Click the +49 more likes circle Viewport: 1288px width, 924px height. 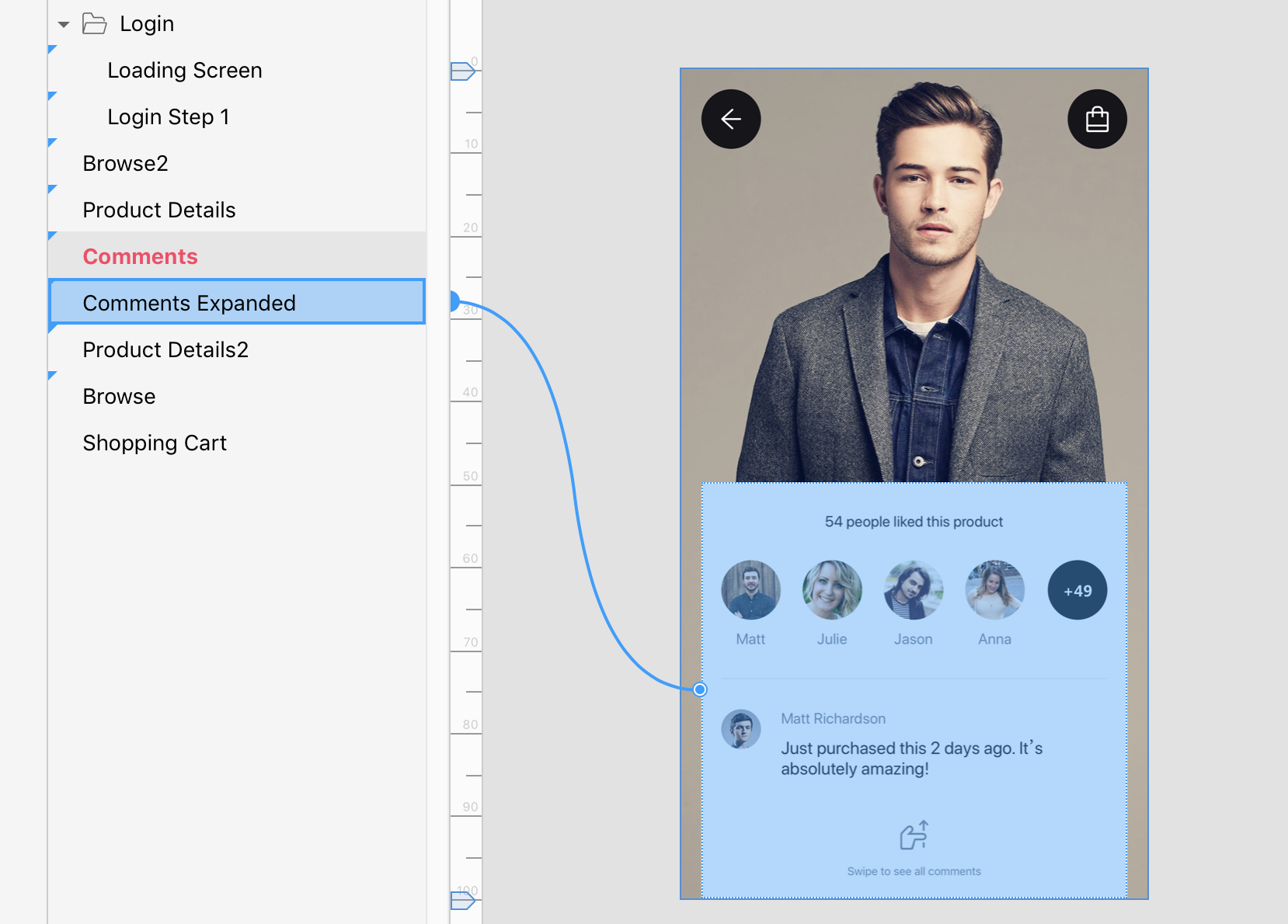tap(1077, 590)
